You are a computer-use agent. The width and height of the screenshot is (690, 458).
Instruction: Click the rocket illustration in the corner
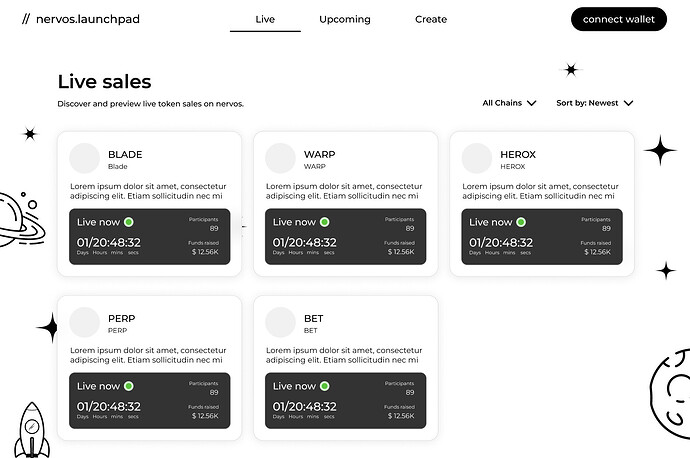coord(32,430)
